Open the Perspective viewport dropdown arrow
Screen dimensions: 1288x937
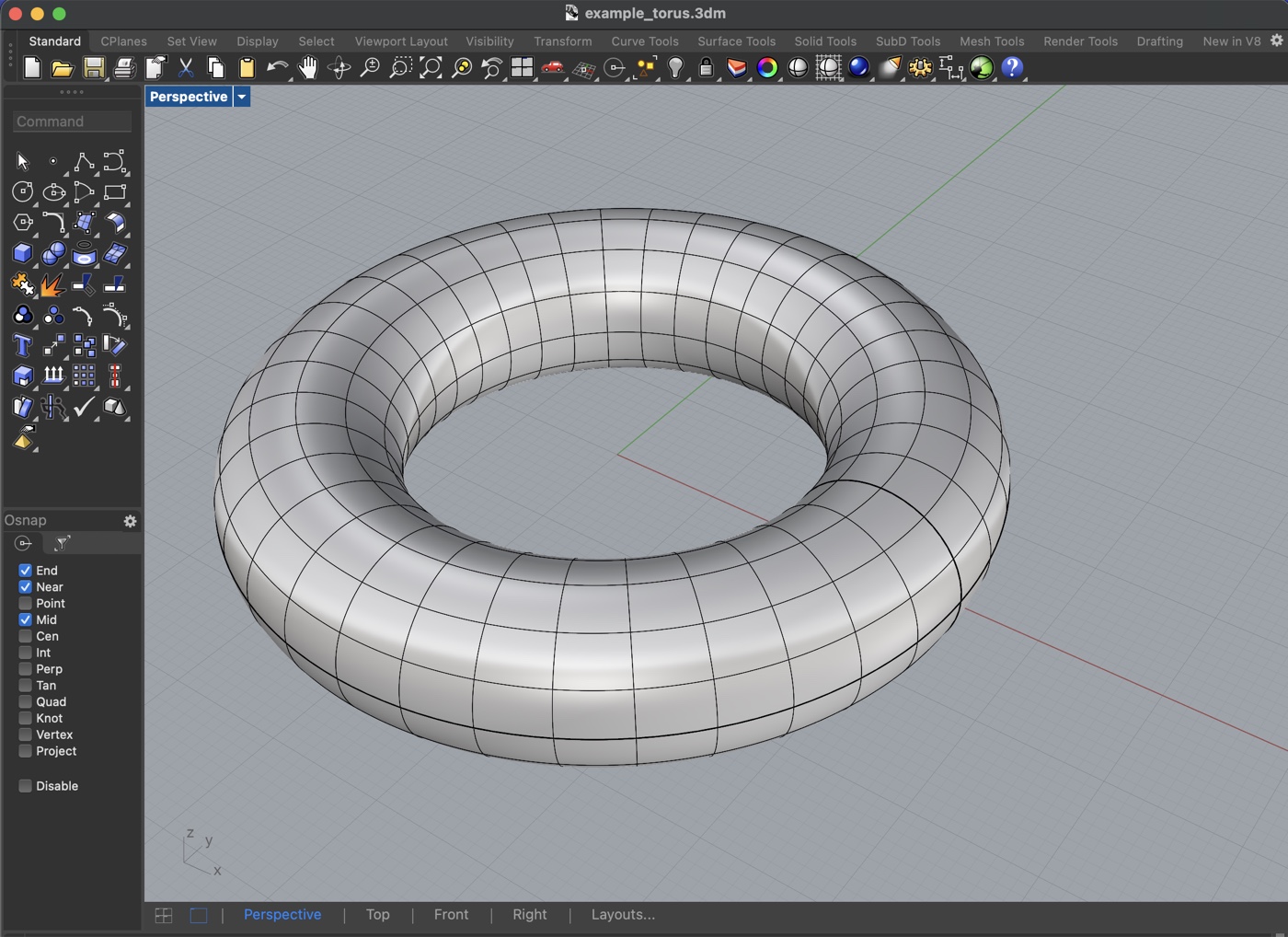point(242,97)
